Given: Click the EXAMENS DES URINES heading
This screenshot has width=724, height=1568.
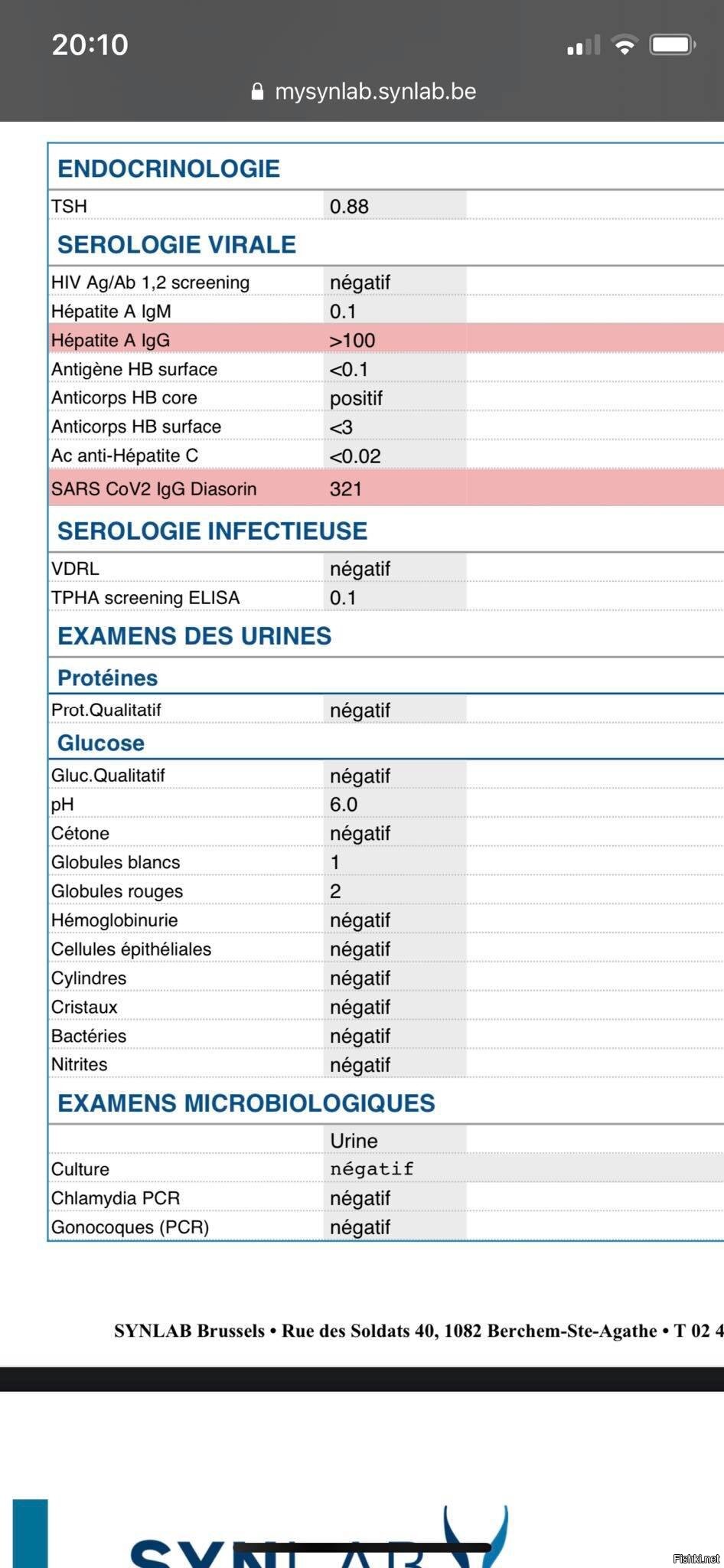Looking at the screenshot, I should [194, 635].
